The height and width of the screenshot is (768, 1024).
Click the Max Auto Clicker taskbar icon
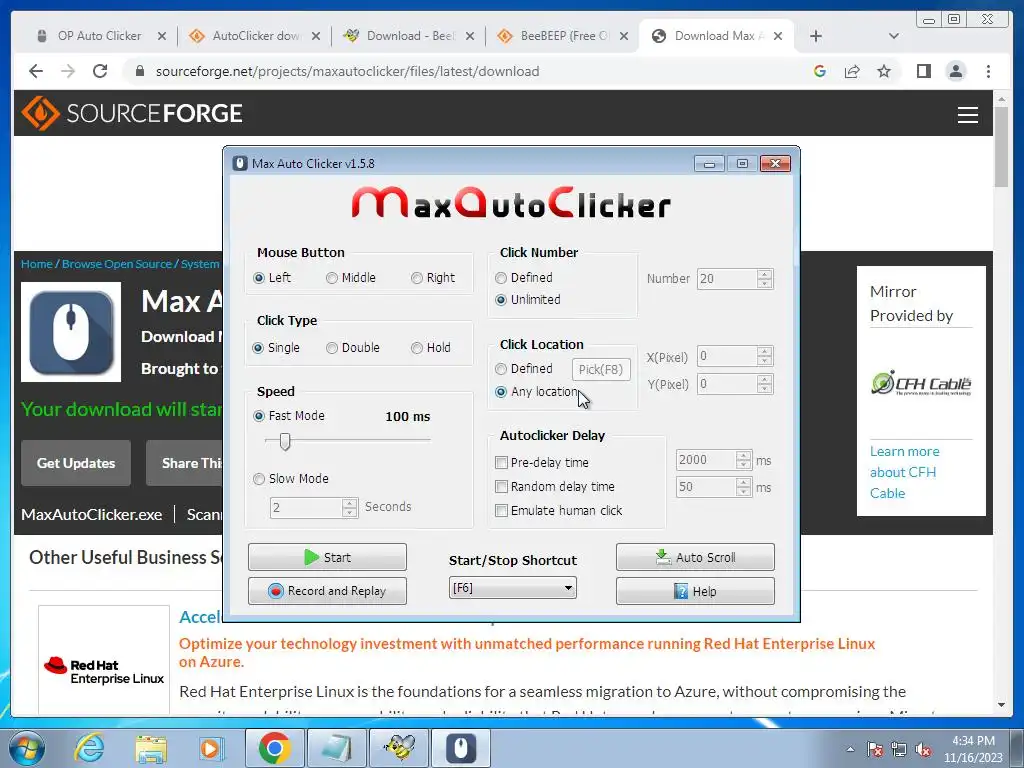click(460, 748)
